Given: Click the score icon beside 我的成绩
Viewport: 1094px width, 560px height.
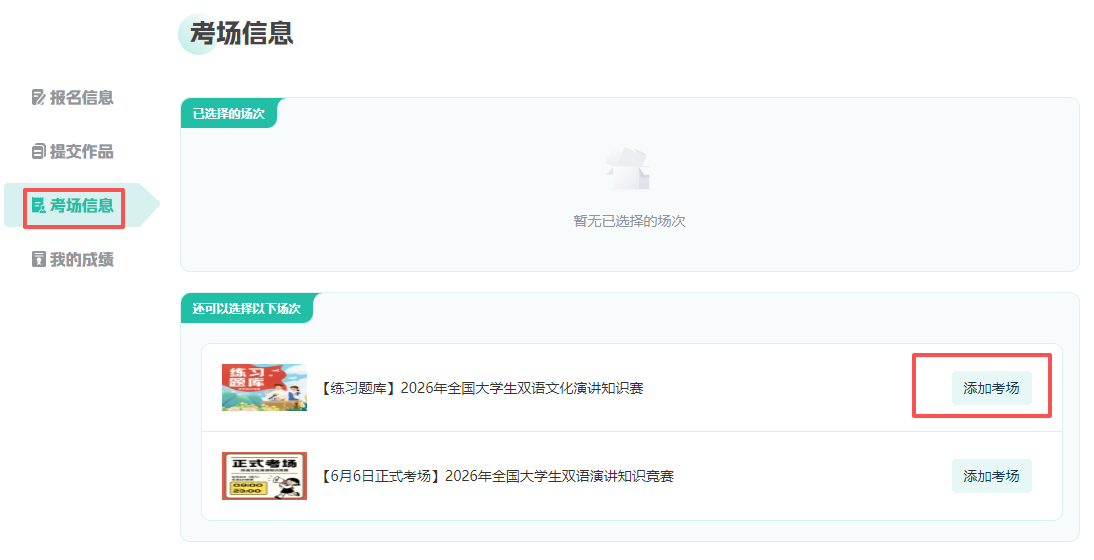Looking at the screenshot, I should (x=39, y=259).
